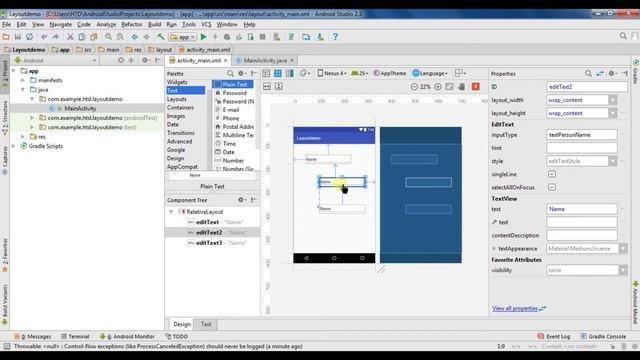The height and width of the screenshot is (360, 640).
Task: Click the expand vertically constraint icon
Action: (279, 87)
